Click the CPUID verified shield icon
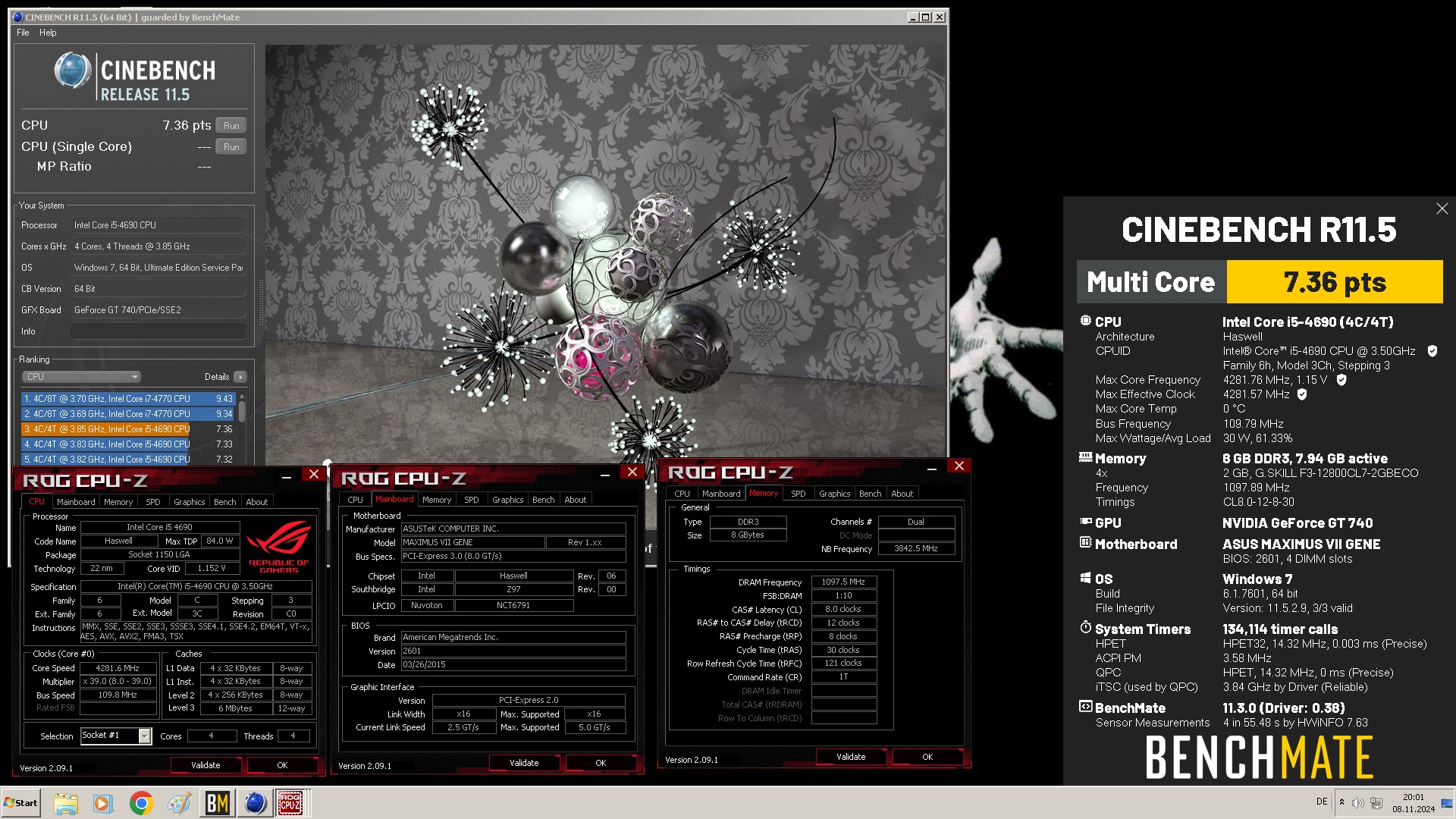The width and height of the screenshot is (1456, 819). (x=1432, y=351)
